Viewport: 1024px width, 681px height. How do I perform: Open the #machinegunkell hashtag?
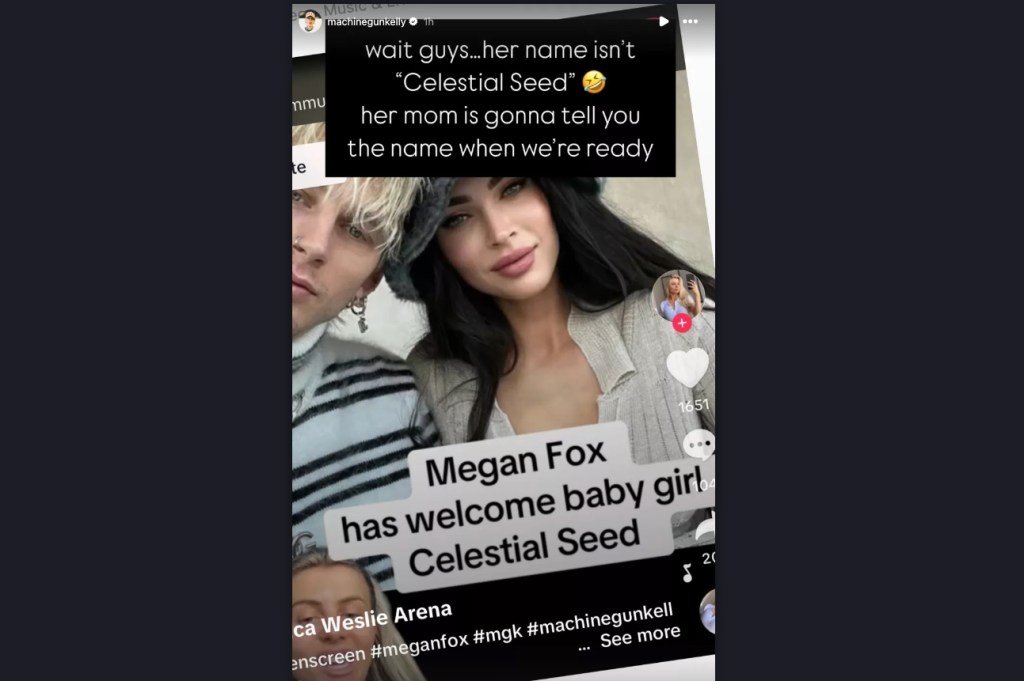600,619
